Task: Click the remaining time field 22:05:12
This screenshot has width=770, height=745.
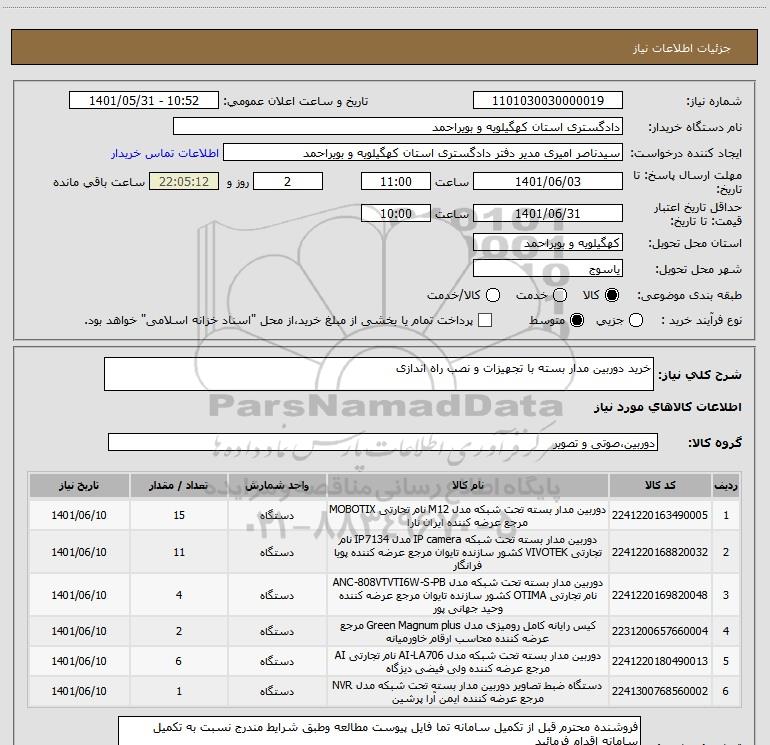Action: (184, 182)
